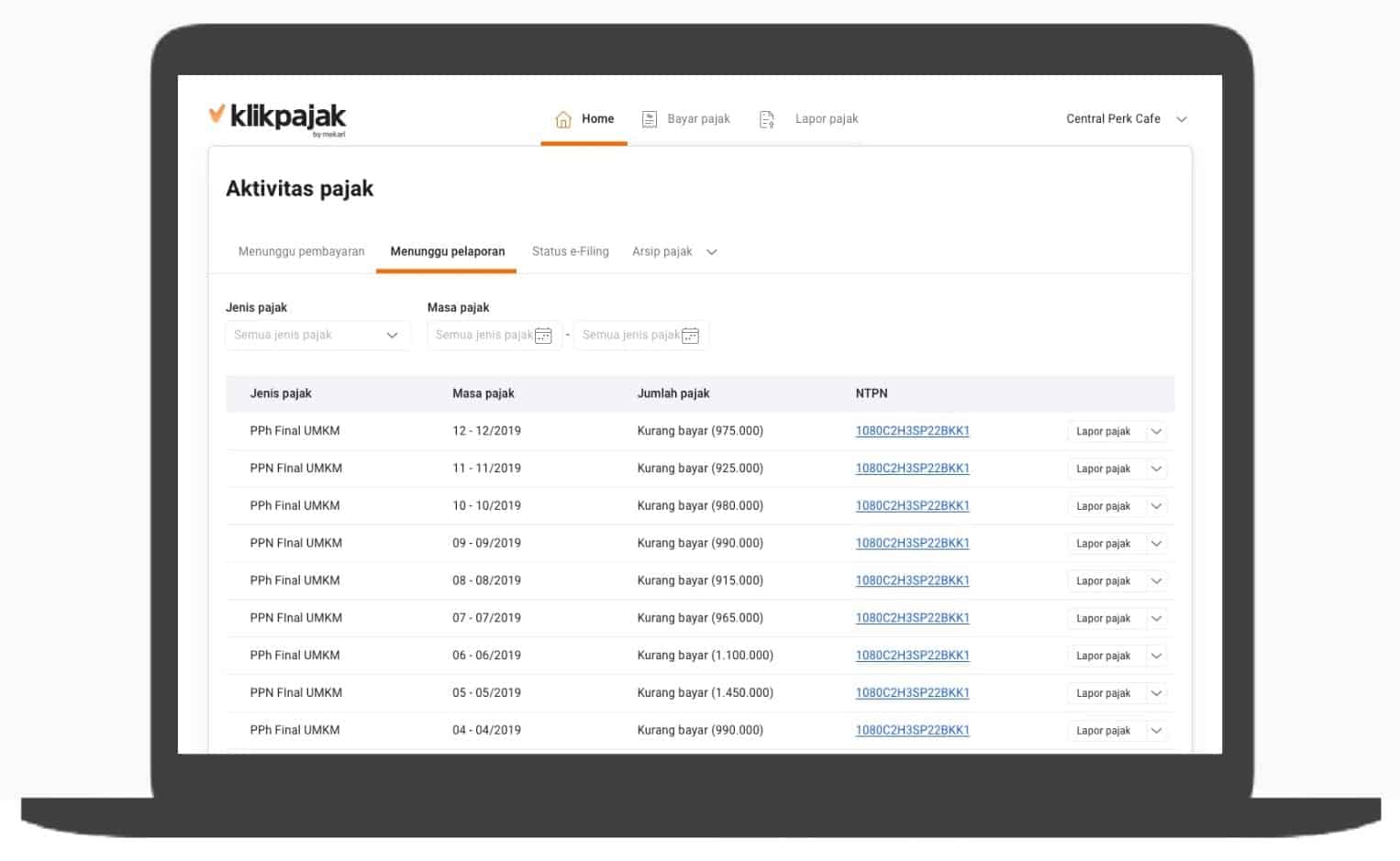
Task: Click Lapor pajak for 08 - 08/2019
Action: pyautogui.click(x=1104, y=581)
